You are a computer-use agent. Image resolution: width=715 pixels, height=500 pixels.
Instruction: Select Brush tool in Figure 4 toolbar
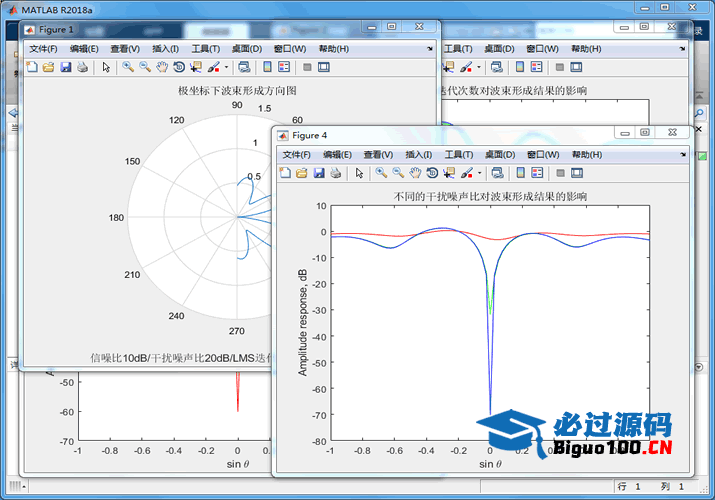coord(466,173)
